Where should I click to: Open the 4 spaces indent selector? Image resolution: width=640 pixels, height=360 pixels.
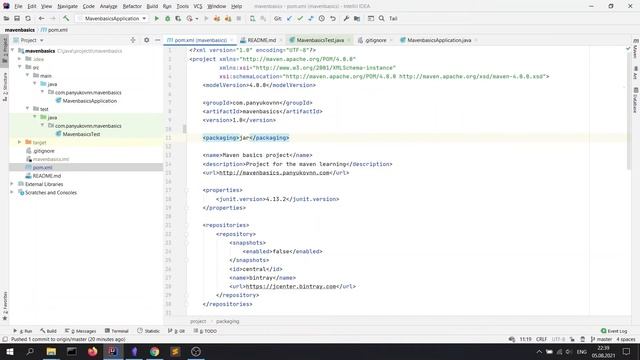pyautogui.click(x=626, y=339)
